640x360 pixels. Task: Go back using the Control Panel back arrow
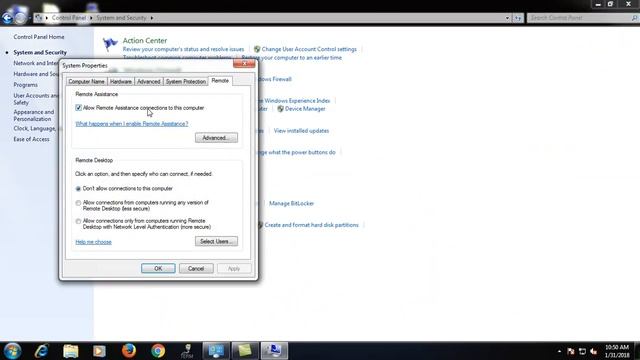(x=7, y=18)
